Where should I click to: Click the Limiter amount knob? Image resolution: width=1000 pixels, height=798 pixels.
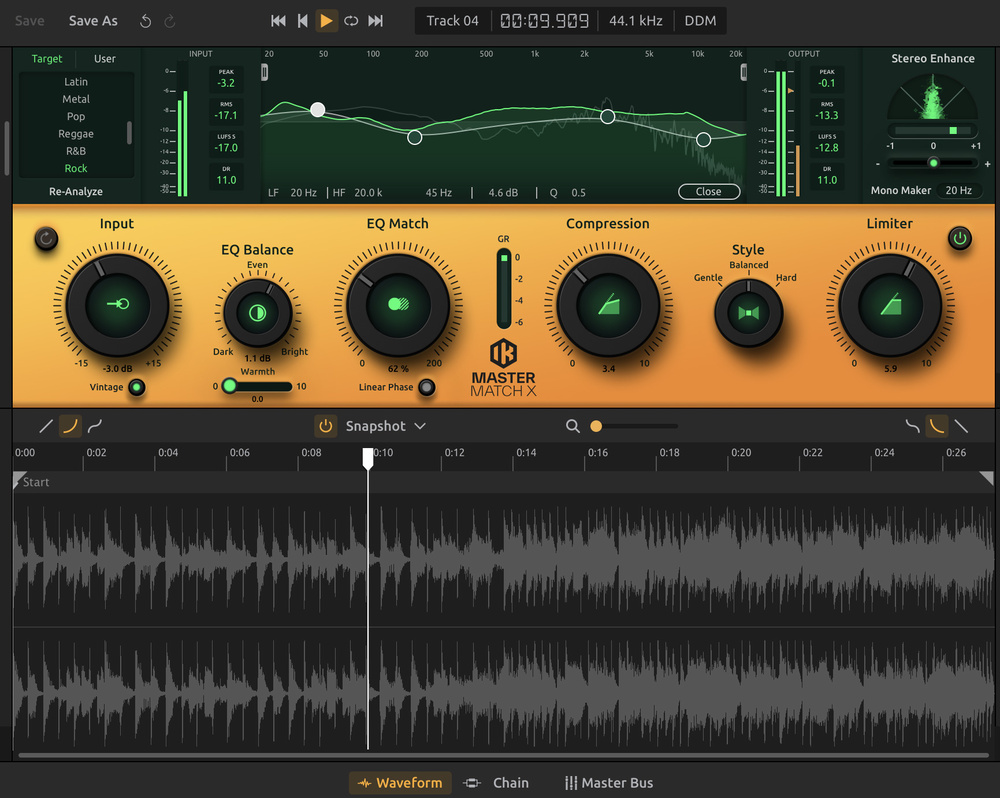[x=890, y=304]
